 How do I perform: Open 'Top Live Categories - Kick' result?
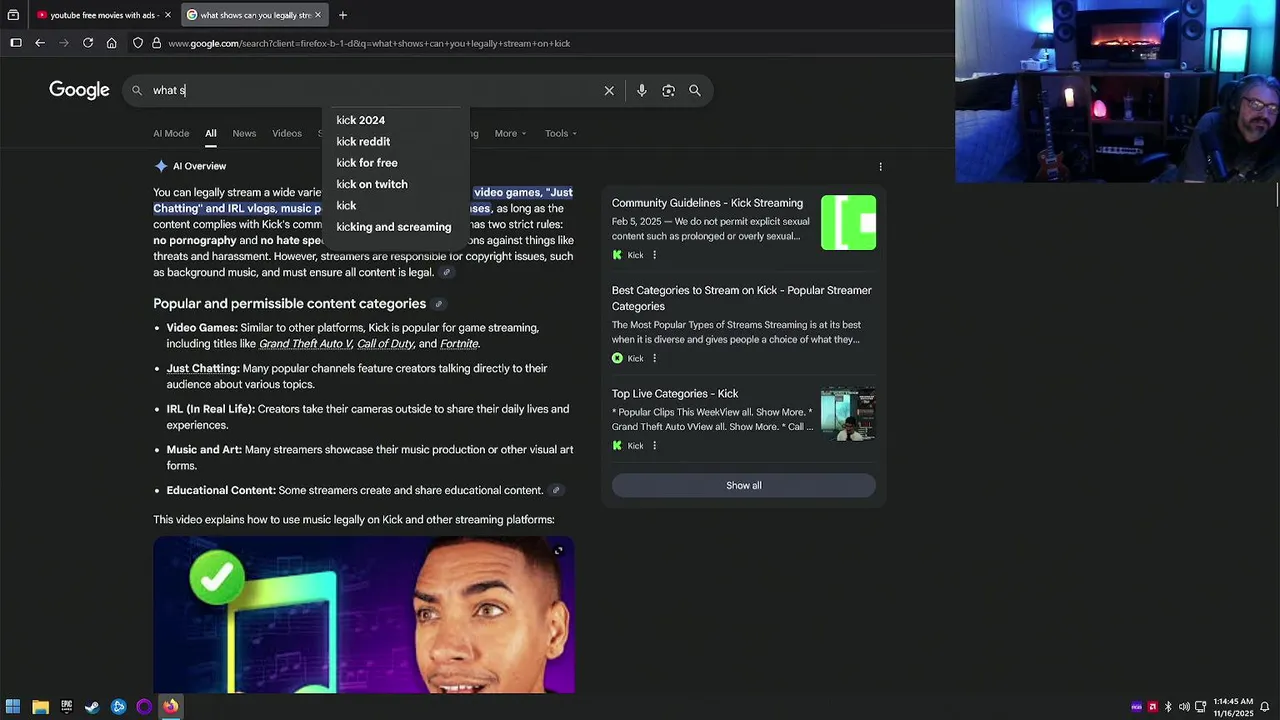pyautogui.click(x=675, y=394)
